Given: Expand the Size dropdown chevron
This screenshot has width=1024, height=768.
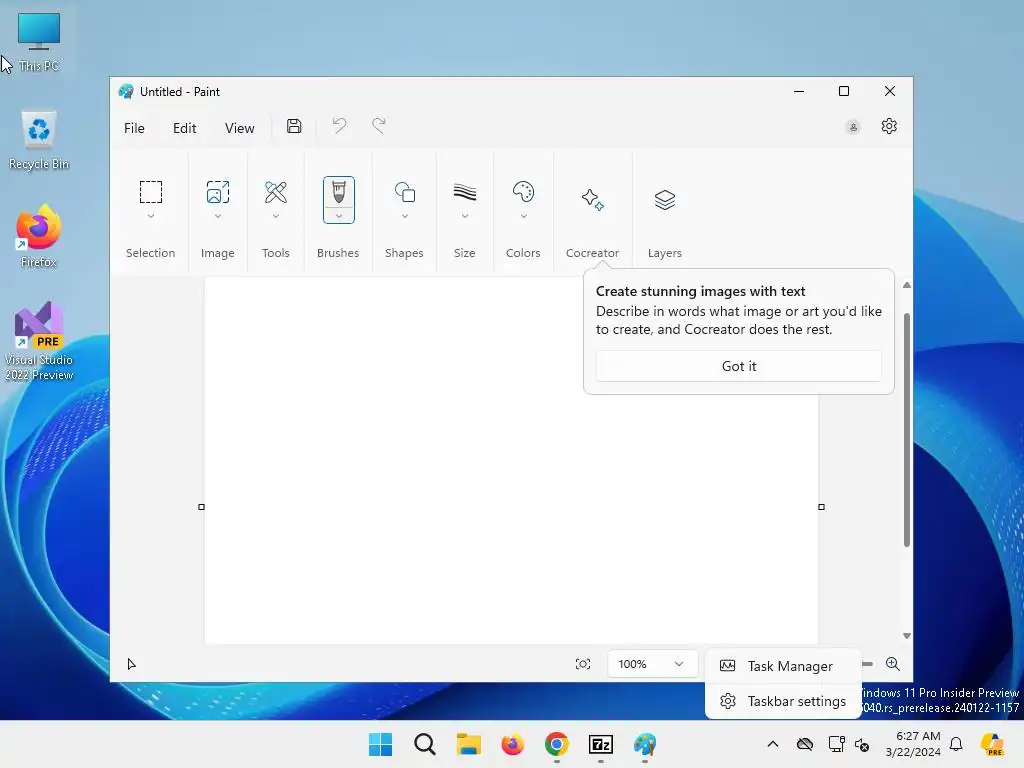Looking at the screenshot, I should [464, 216].
